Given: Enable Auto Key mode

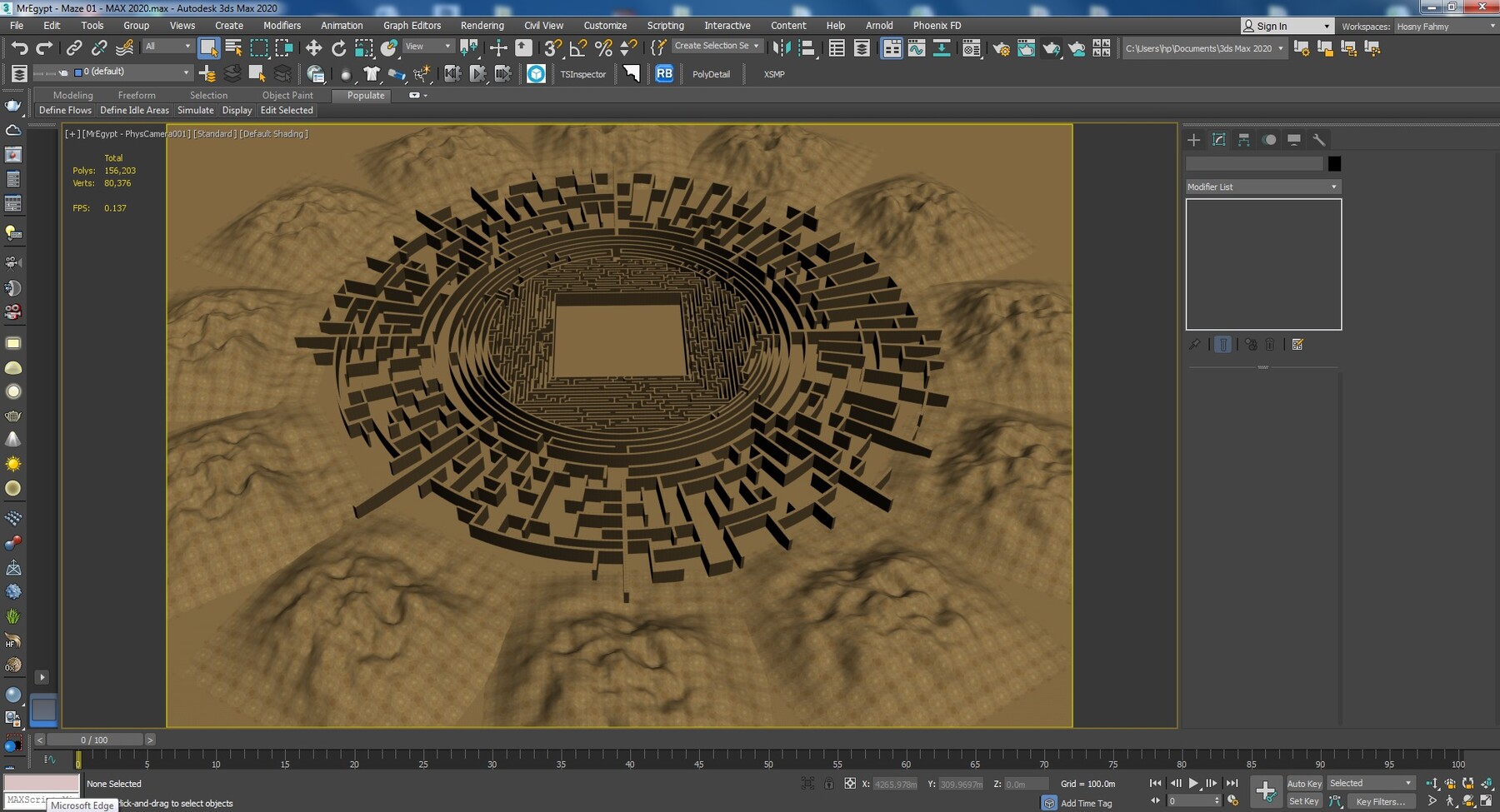Looking at the screenshot, I should coord(1305,783).
